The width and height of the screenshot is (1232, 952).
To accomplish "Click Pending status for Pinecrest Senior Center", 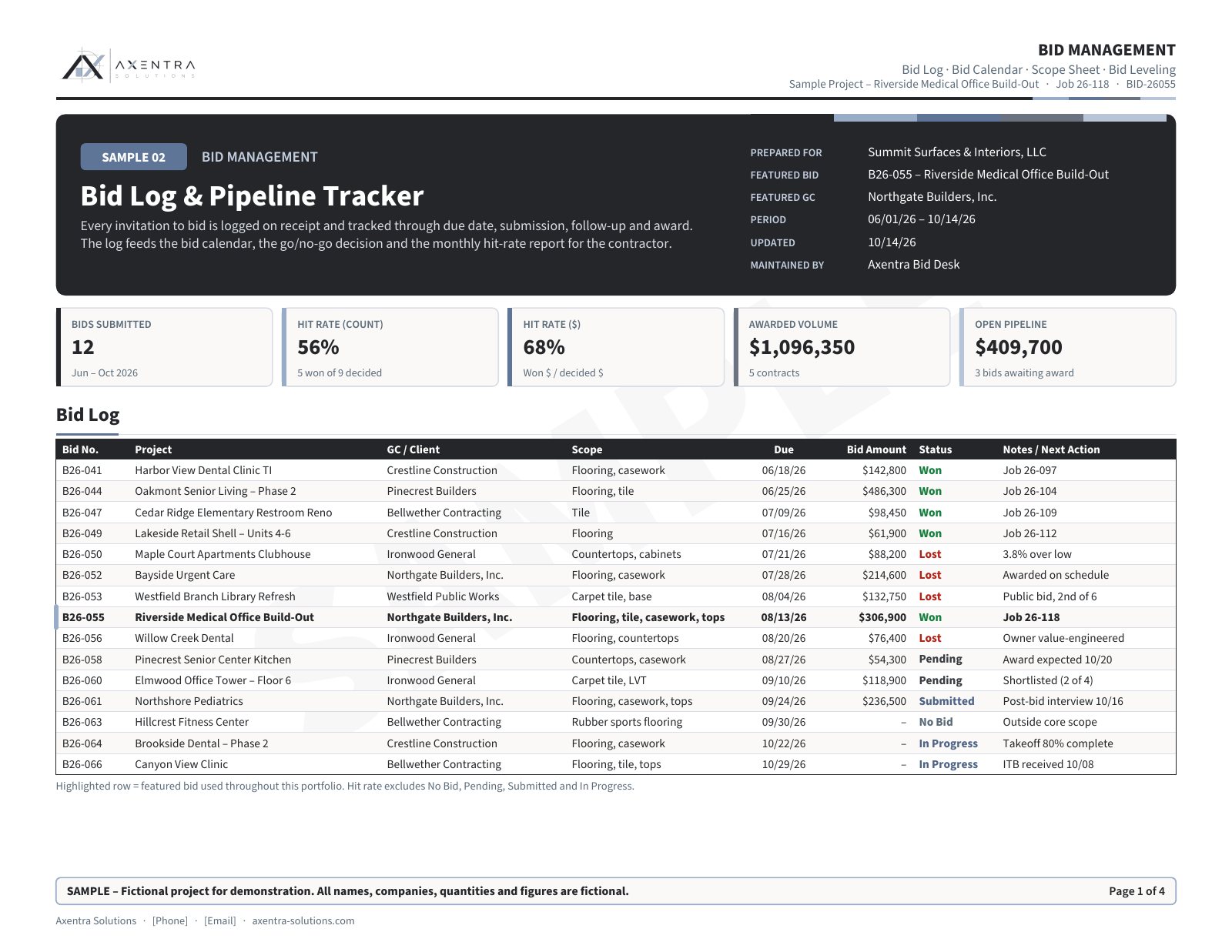I will point(940,659).
